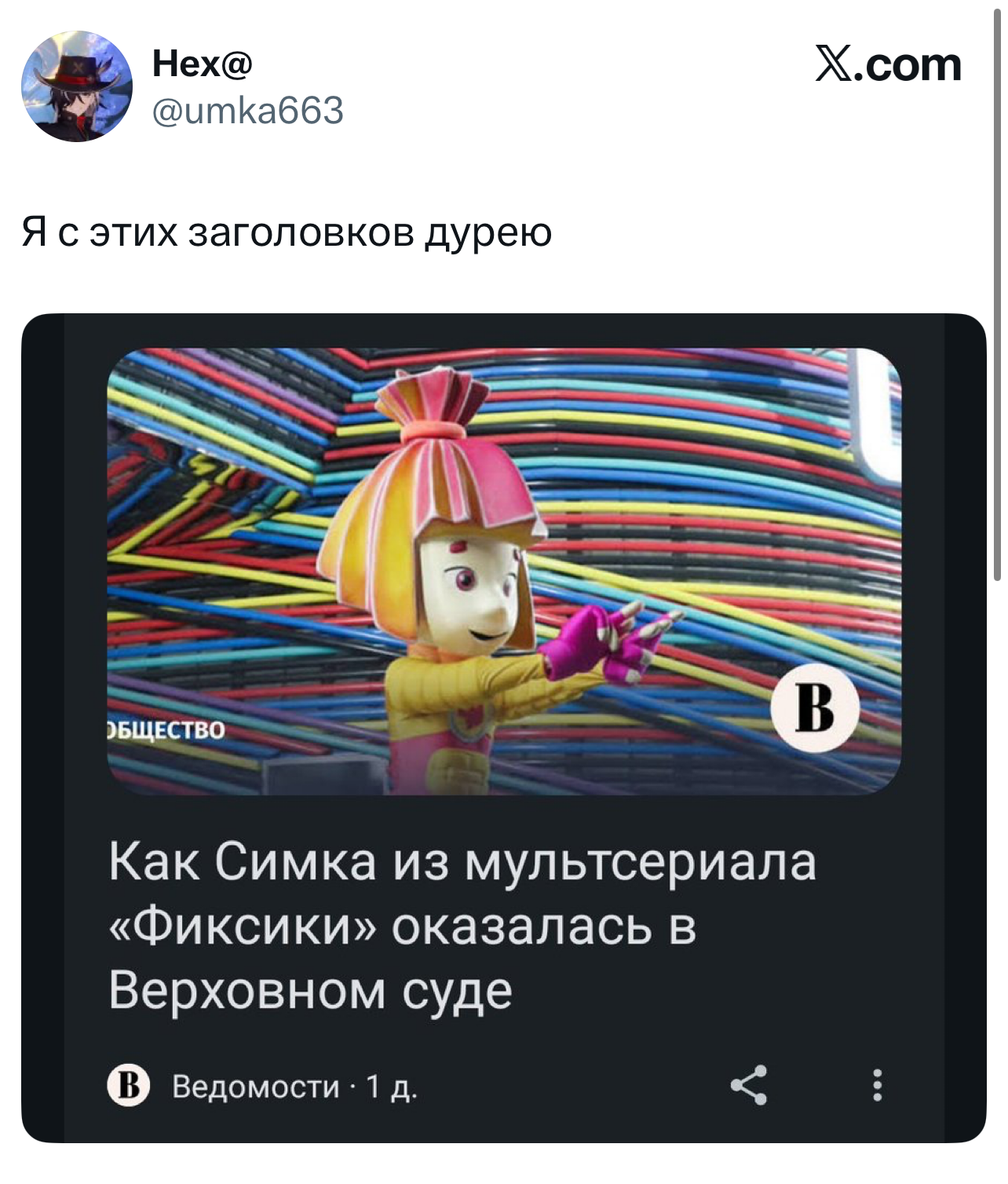Click the ОБЩЕСТВО category tag
Screen dimensions: 1008x1184
166,730
